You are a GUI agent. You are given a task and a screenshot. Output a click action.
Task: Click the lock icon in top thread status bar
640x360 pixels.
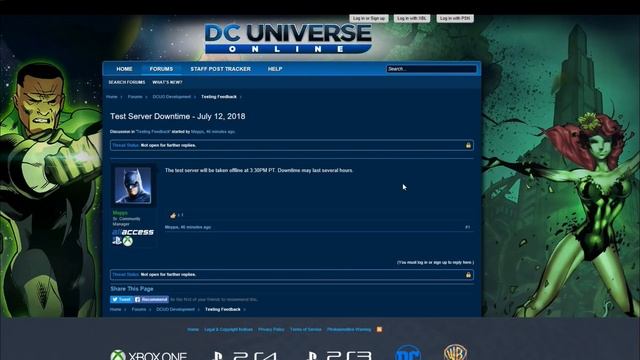[468, 145]
